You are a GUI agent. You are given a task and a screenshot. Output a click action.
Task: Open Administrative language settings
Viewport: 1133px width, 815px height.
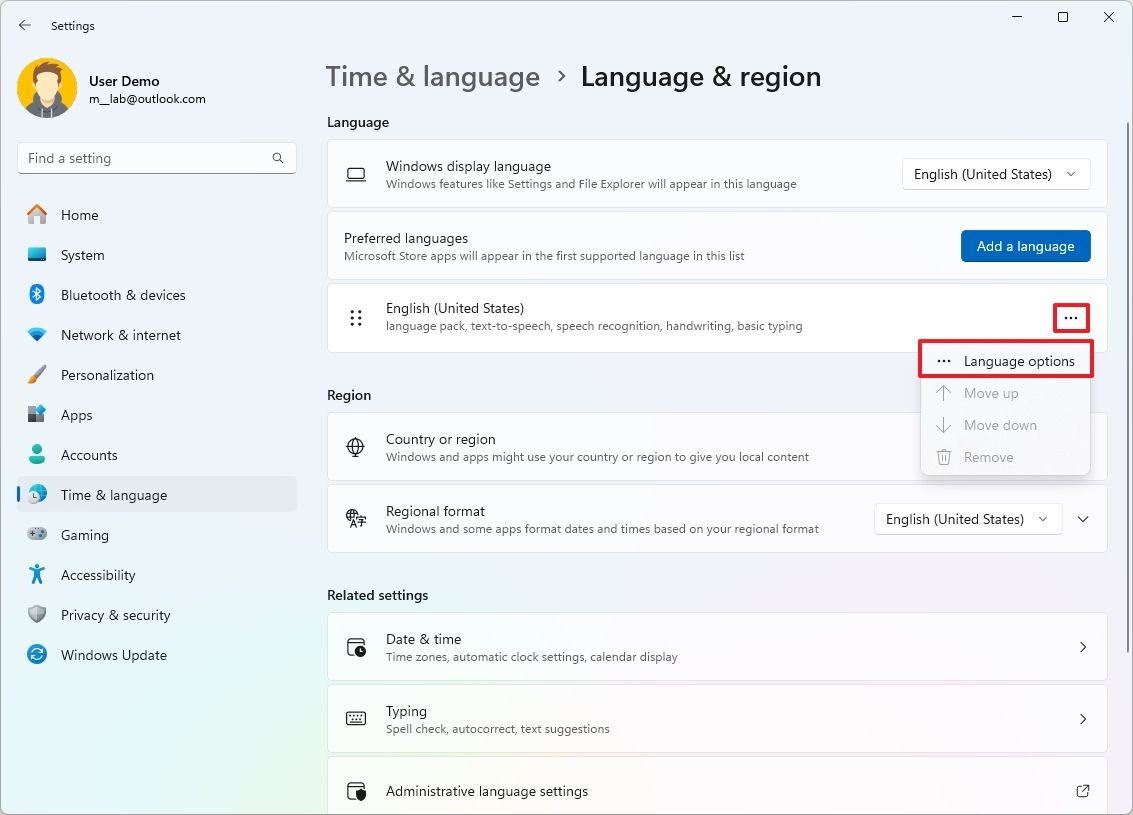(x=716, y=791)
